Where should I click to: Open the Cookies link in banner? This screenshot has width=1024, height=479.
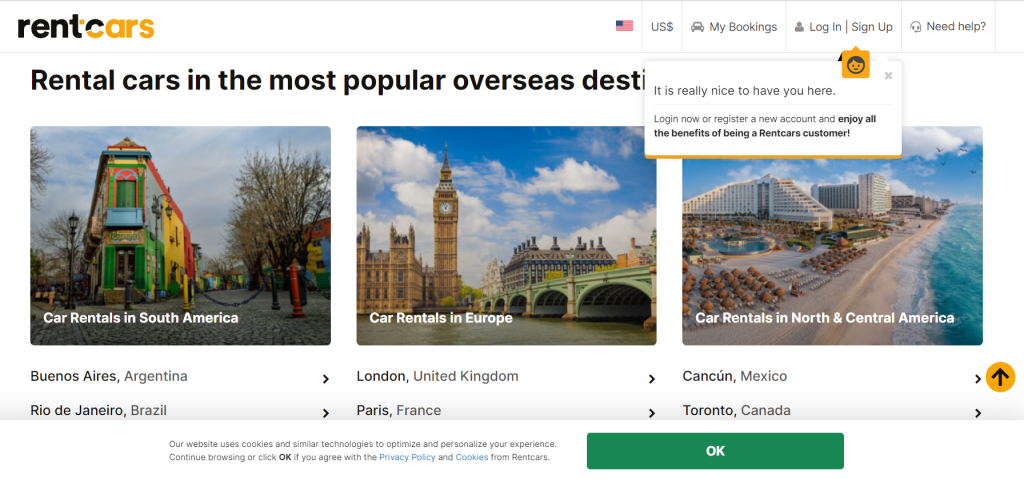(472, 457)
